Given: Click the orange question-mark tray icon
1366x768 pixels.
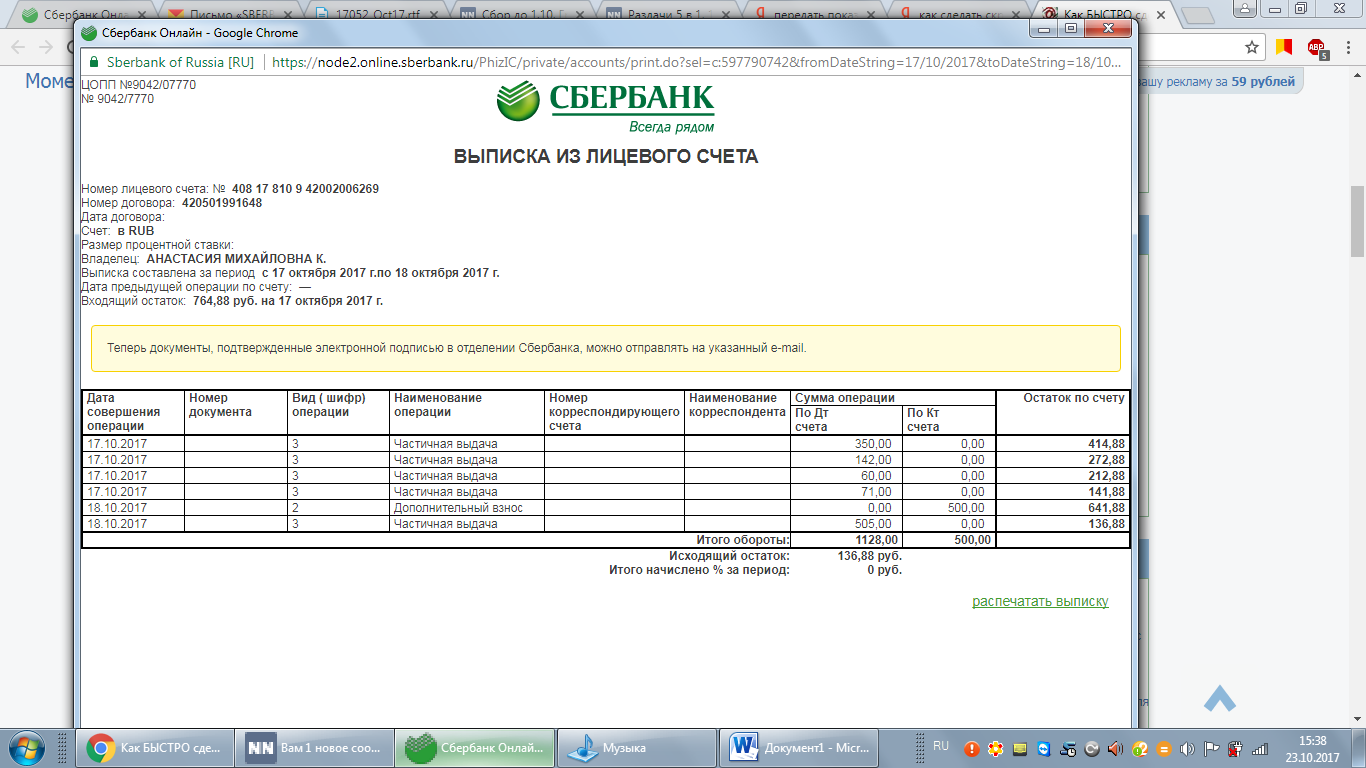Looking at the screenshot, I should 1140,748.
